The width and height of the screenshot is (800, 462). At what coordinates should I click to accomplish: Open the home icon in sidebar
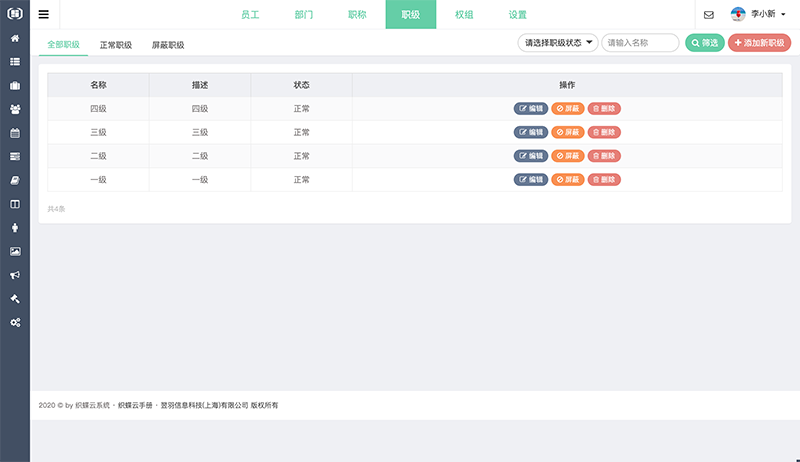click(x=15, y=38)
